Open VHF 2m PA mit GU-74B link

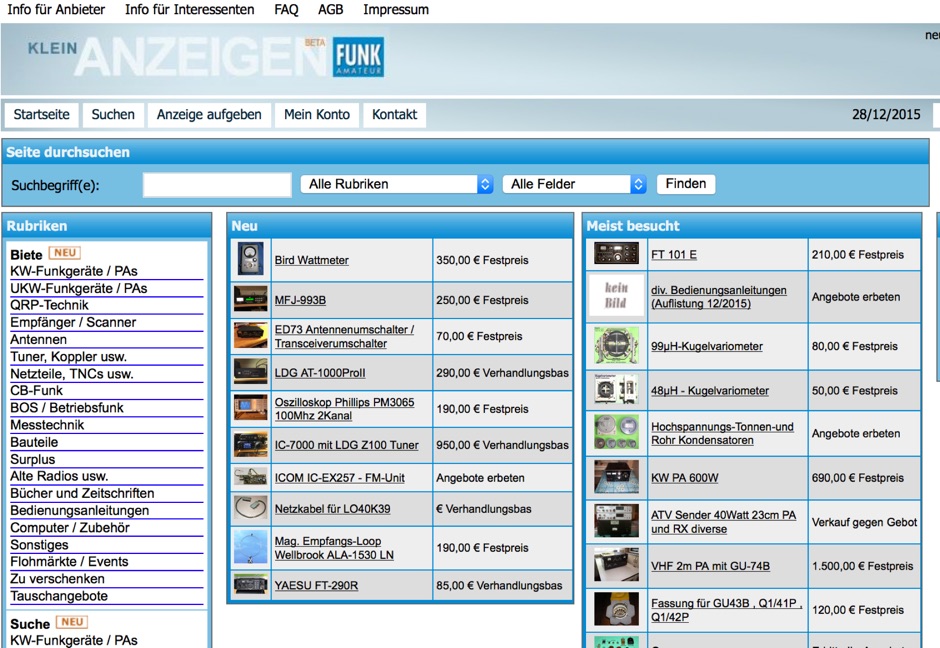(710, 566)
